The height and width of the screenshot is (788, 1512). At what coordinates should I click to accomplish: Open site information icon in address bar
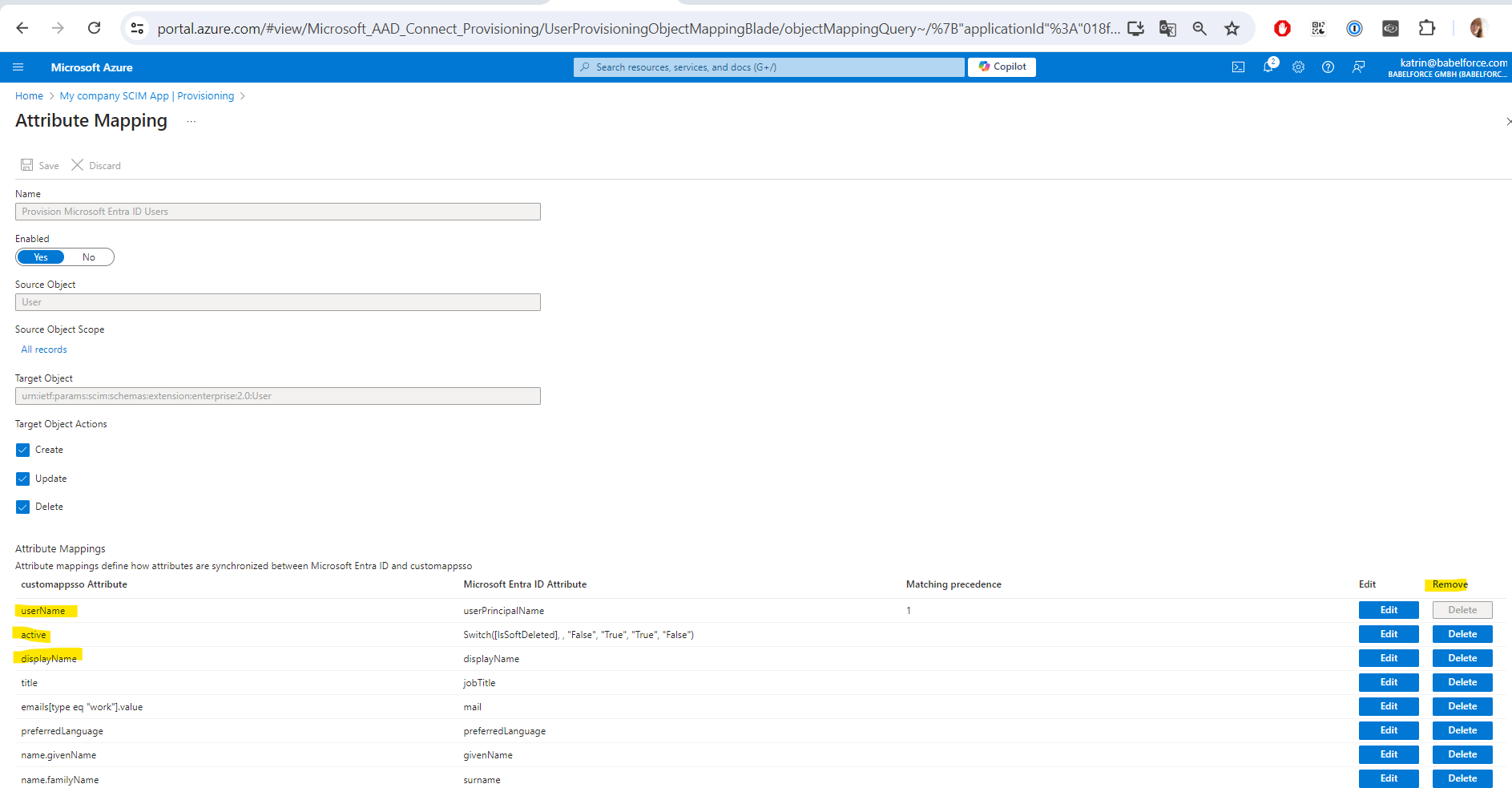[138, 28]
